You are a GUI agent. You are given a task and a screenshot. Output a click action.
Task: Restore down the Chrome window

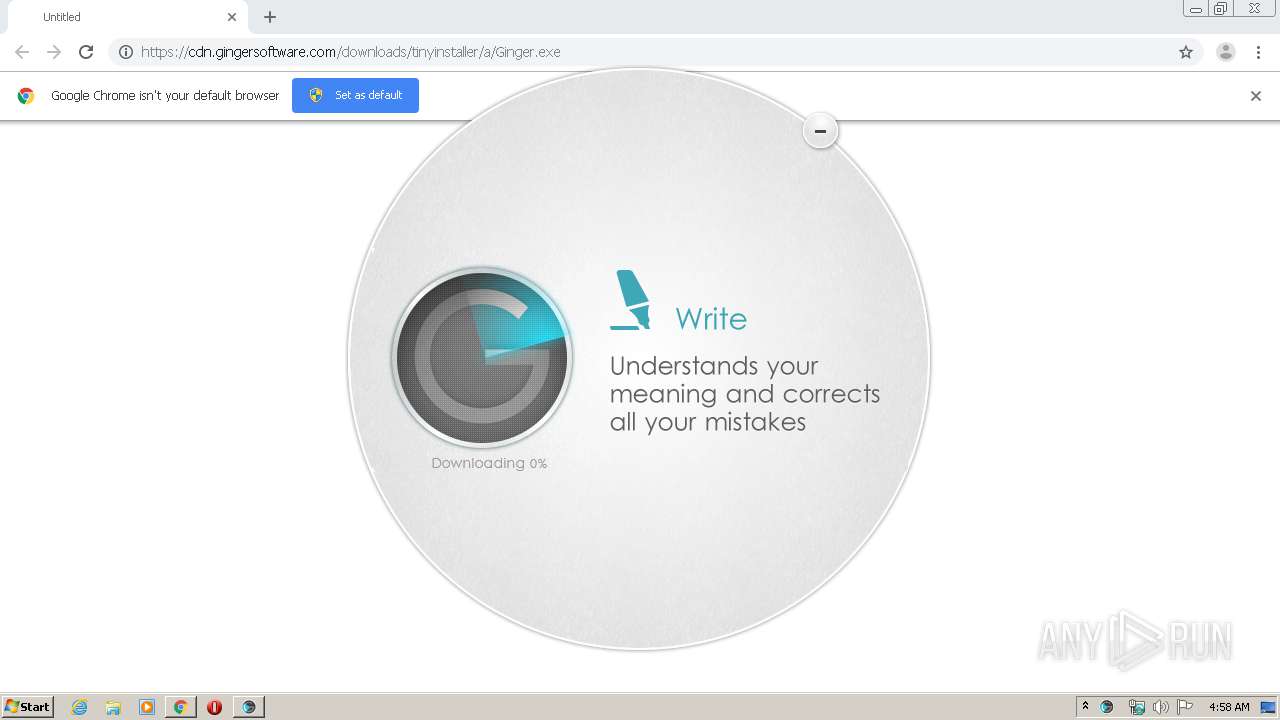point(1221,9)
